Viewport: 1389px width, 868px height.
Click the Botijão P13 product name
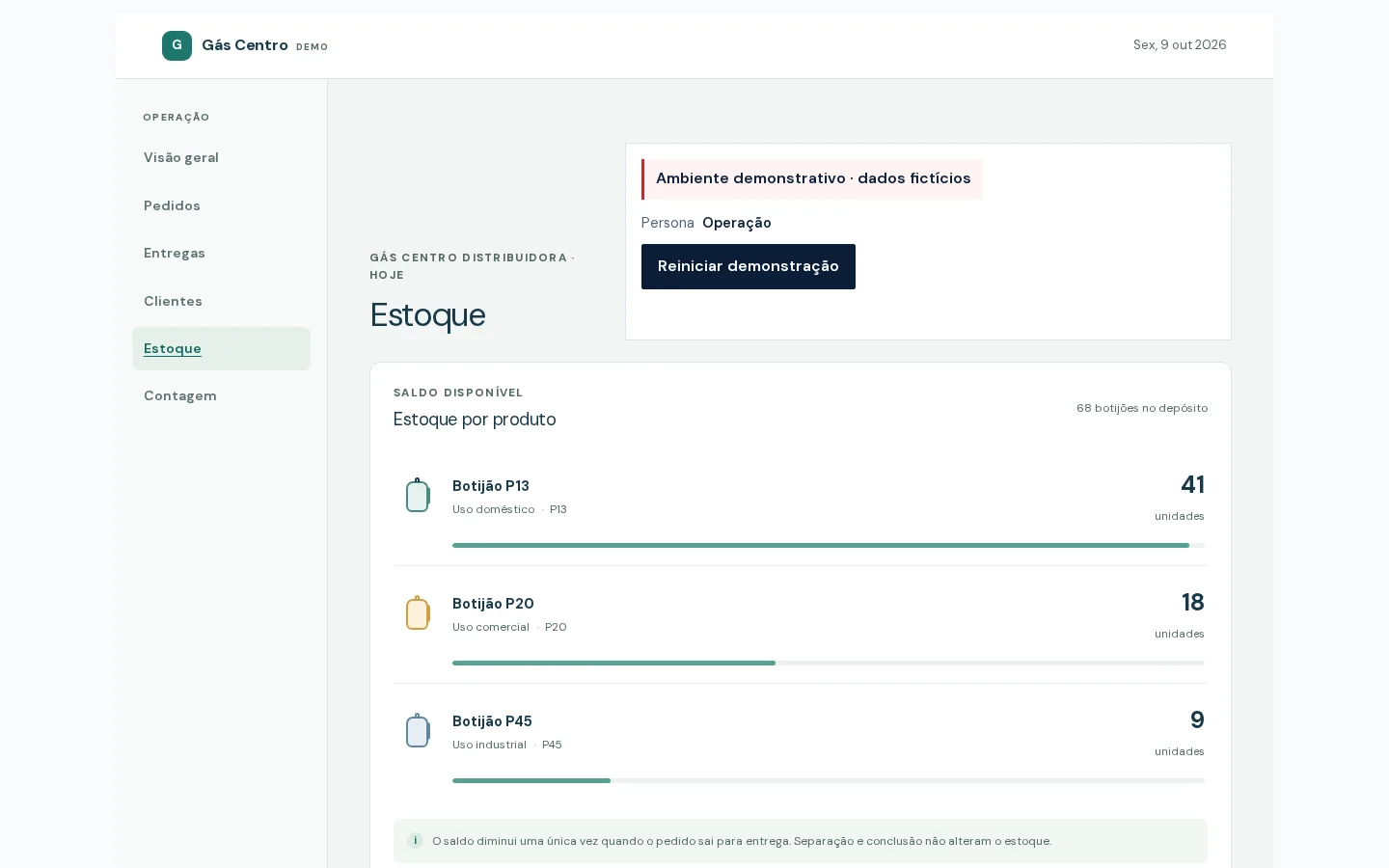click(491, 486)
